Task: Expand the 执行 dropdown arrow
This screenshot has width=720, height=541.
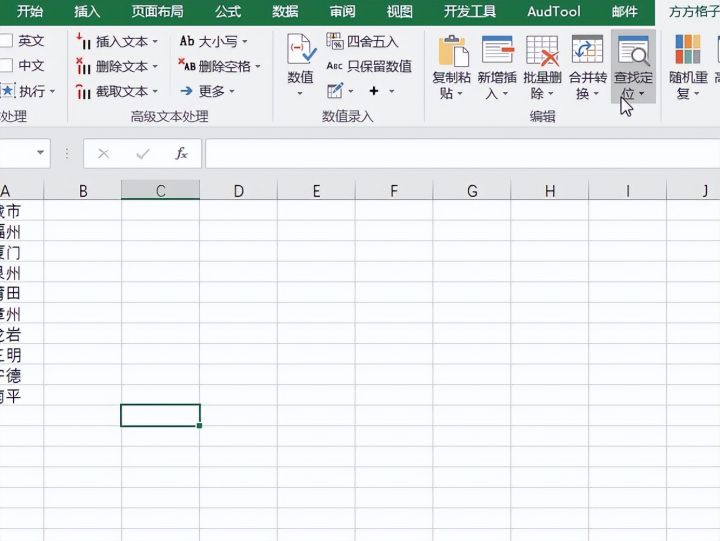Action: [52, 91]
